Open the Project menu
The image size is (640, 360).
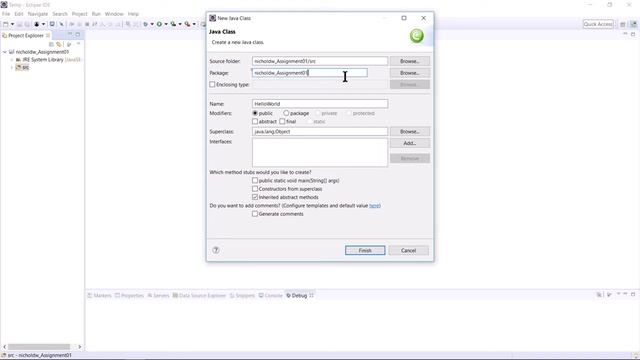click(x=80, y=14)
